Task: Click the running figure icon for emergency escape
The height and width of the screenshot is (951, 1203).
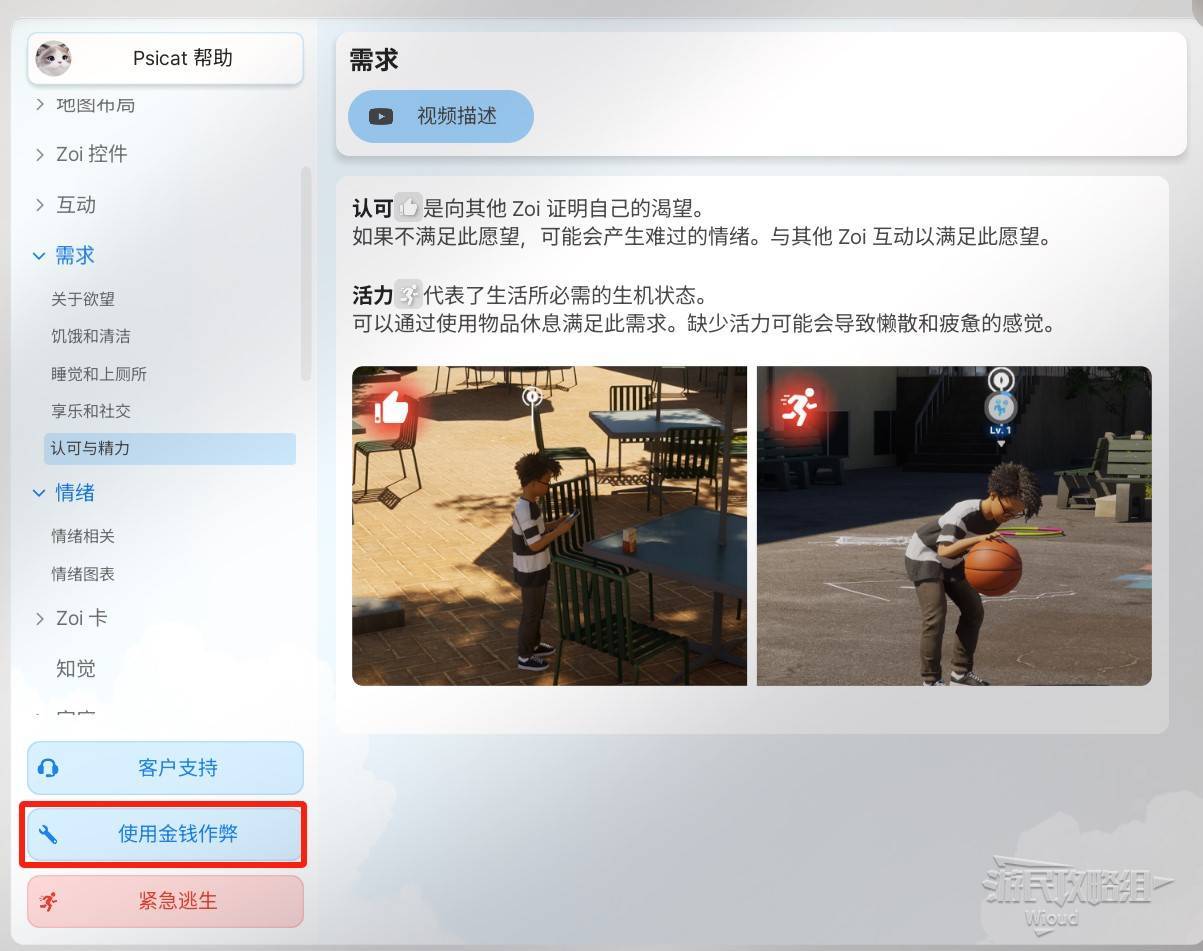Action: 48,901
